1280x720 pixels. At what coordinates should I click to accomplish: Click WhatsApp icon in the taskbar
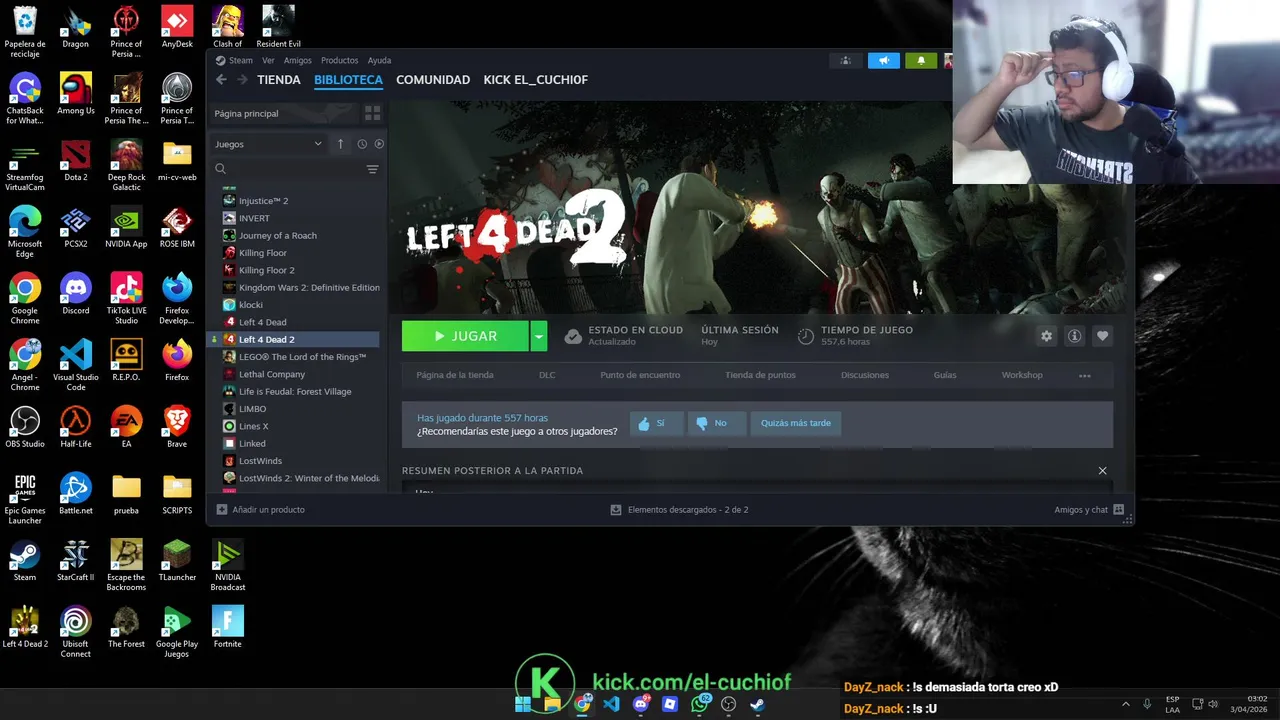700,704
